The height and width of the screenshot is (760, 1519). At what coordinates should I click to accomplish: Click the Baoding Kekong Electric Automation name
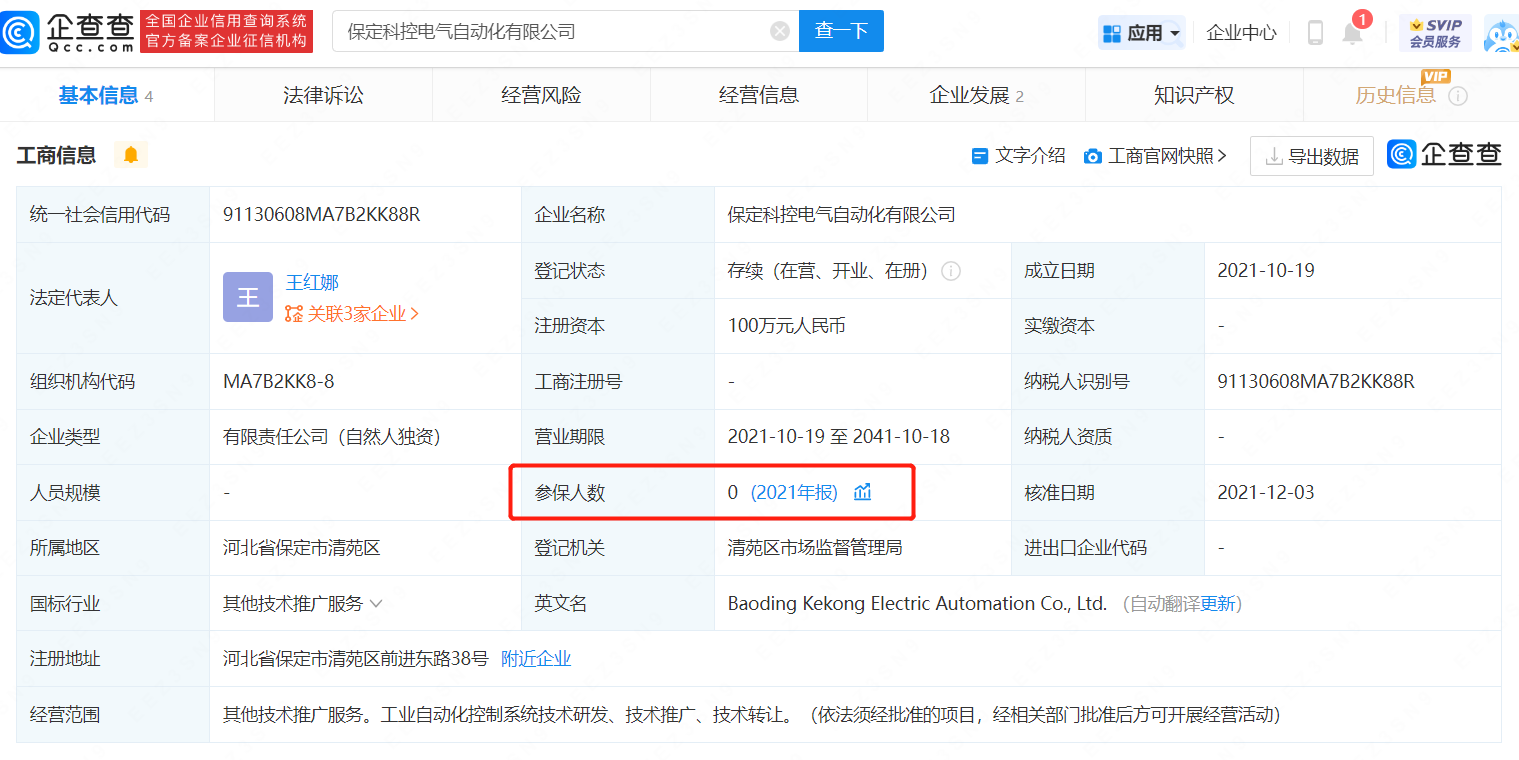[917, 604]
